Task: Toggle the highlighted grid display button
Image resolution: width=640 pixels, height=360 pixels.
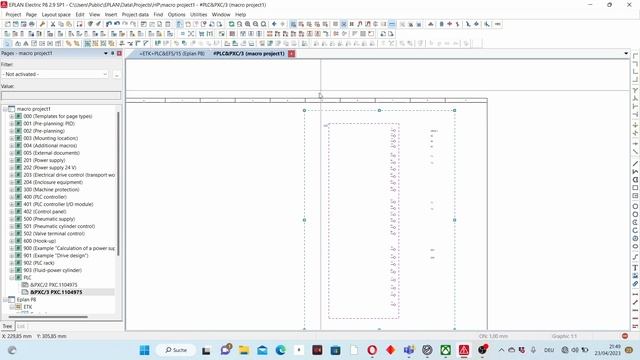Action: pos(293,24)
